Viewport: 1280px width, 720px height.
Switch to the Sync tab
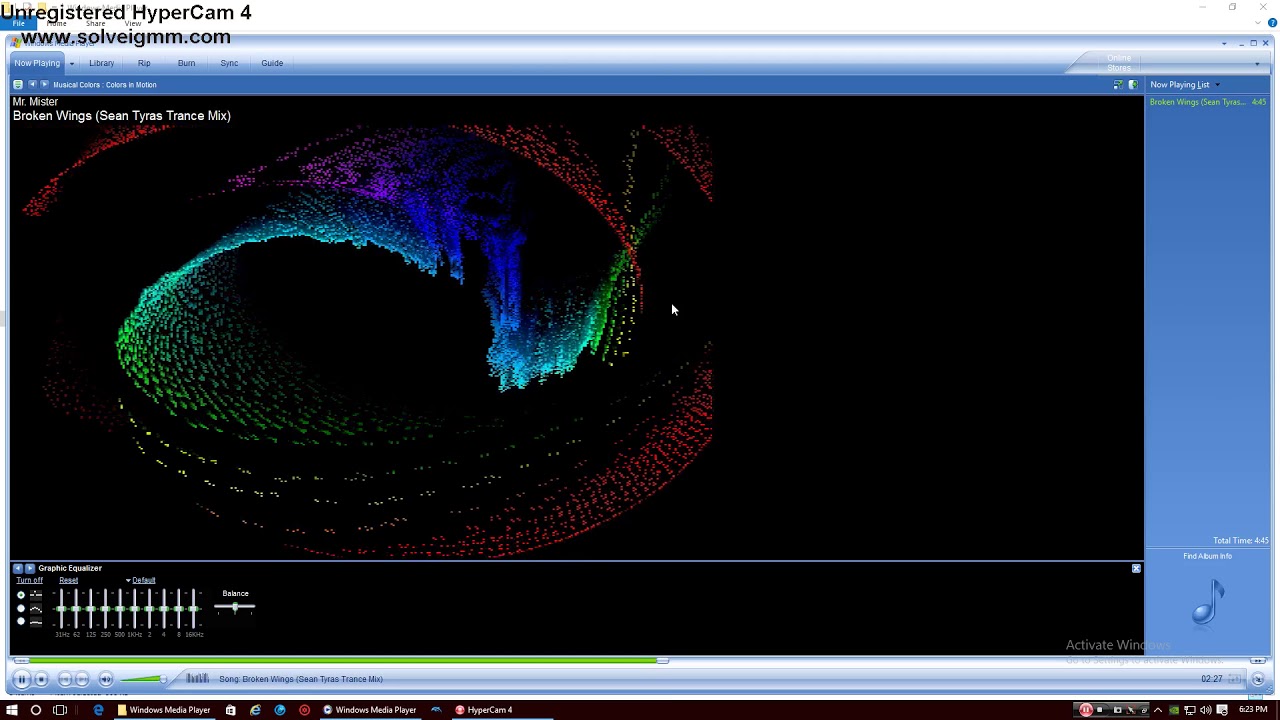(x=229, y=63)
